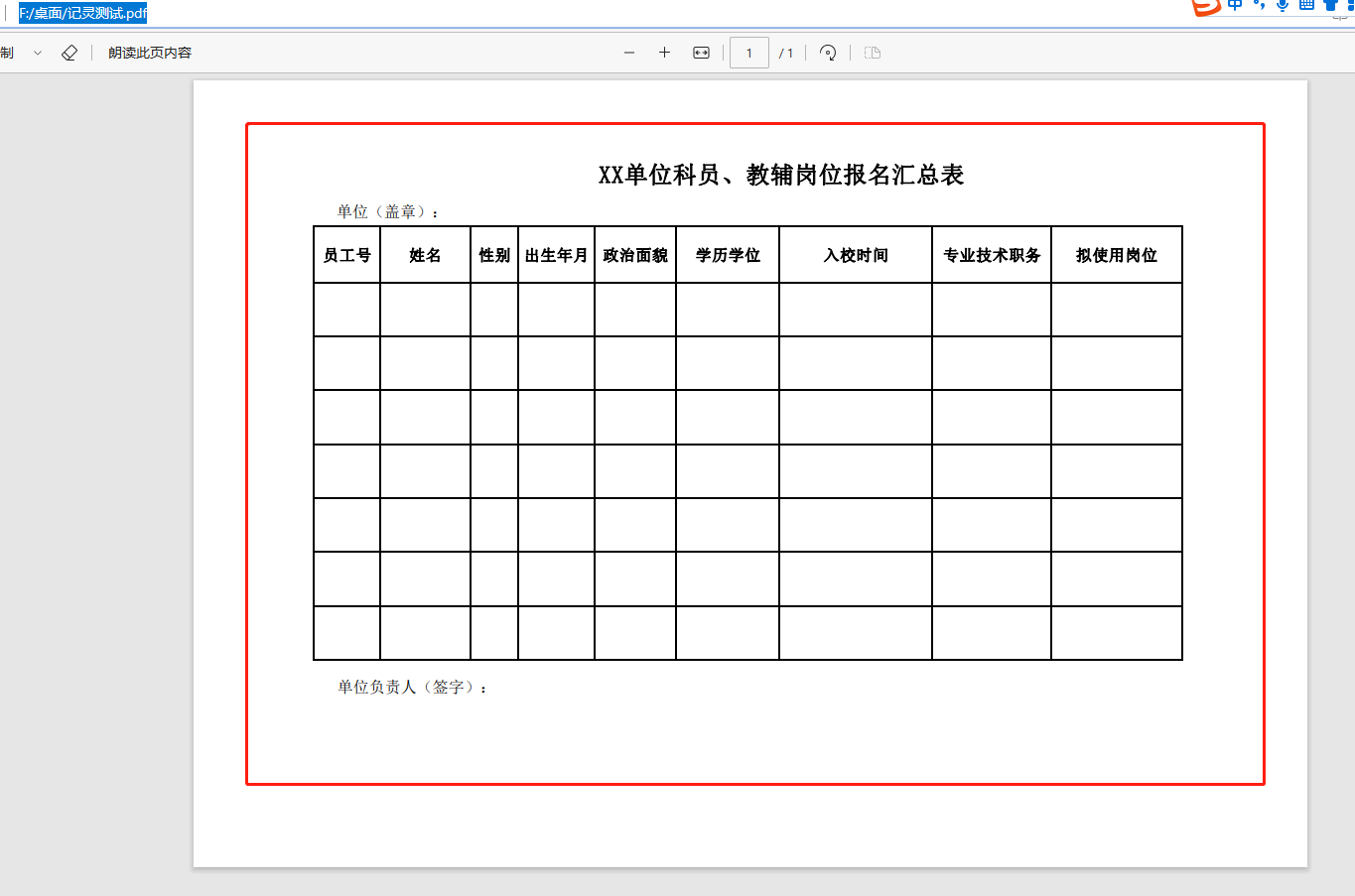Click the '/ 1' total pages text

coord(786,54)
